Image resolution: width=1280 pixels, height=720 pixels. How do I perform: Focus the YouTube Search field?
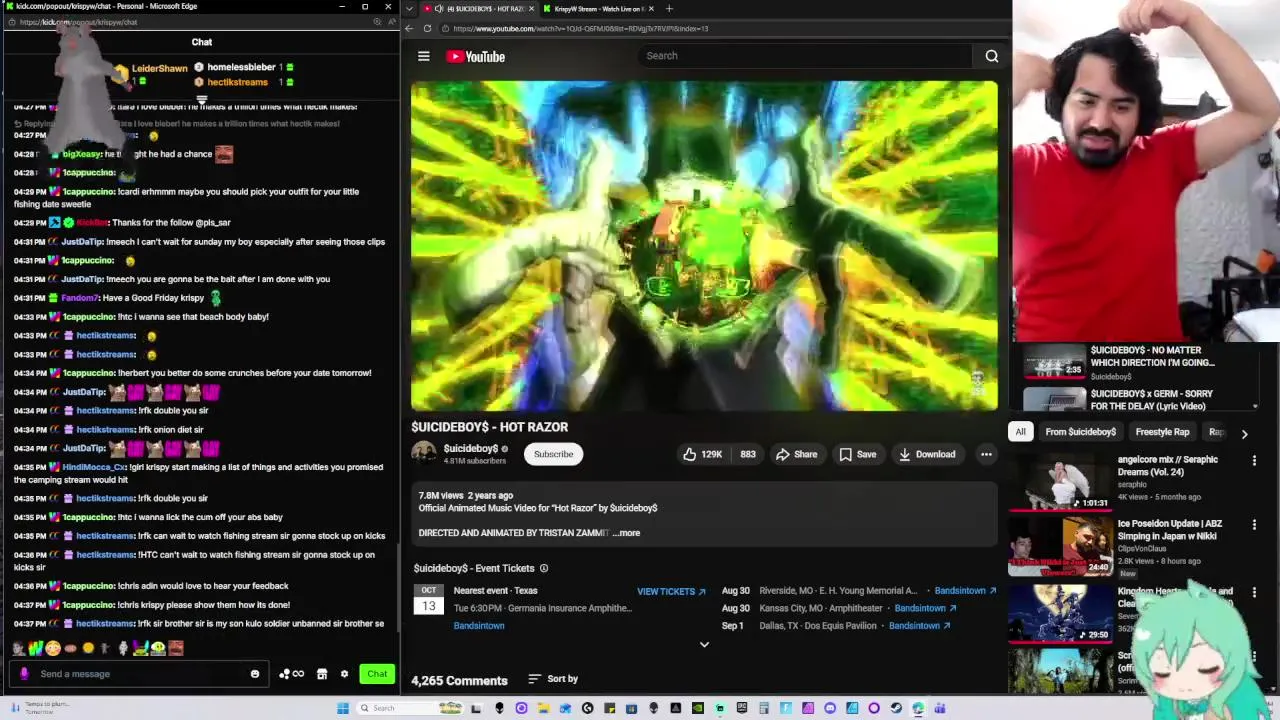805,56
